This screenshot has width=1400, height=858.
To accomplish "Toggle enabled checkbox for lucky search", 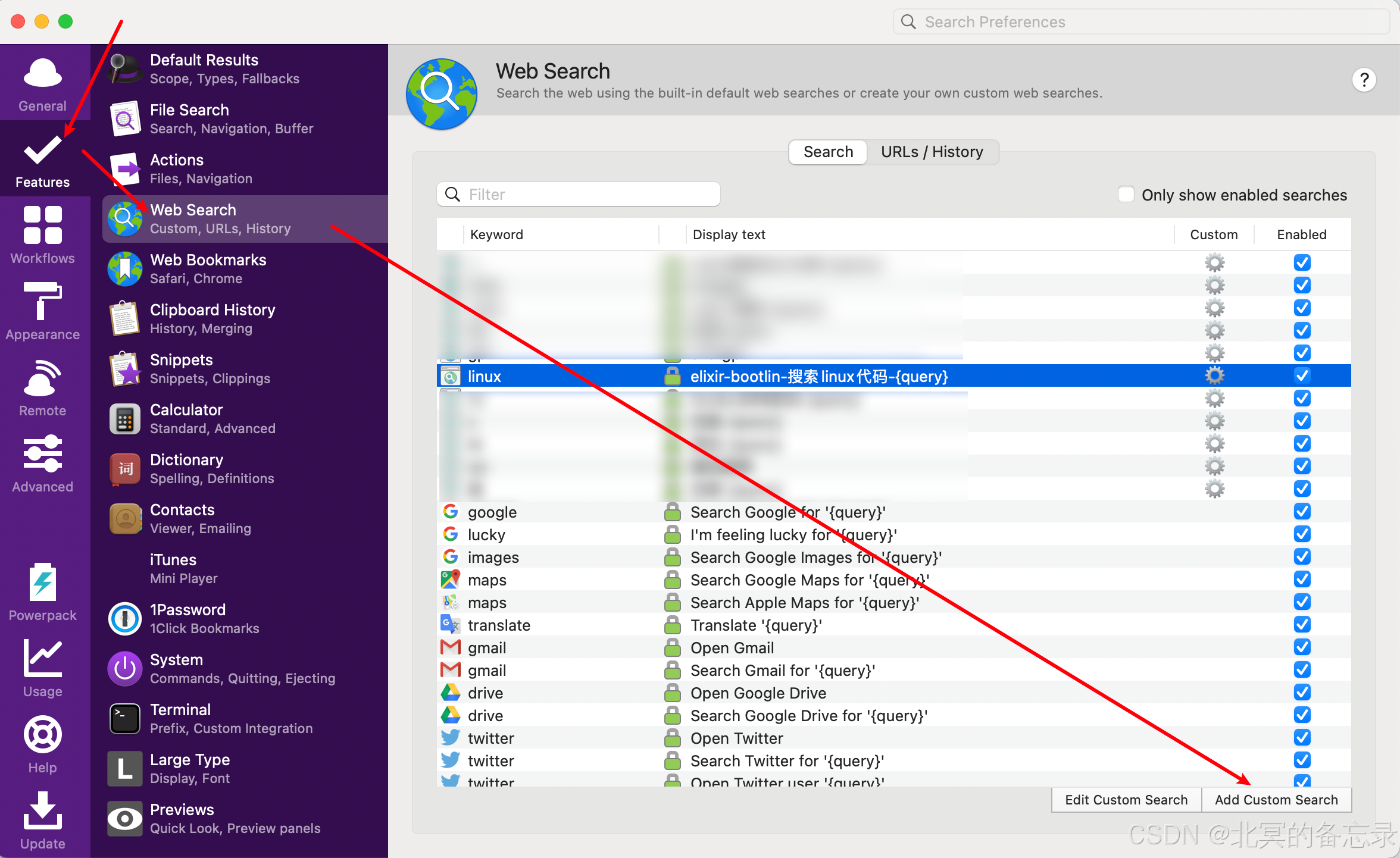I will click(x=1302, y=534).
